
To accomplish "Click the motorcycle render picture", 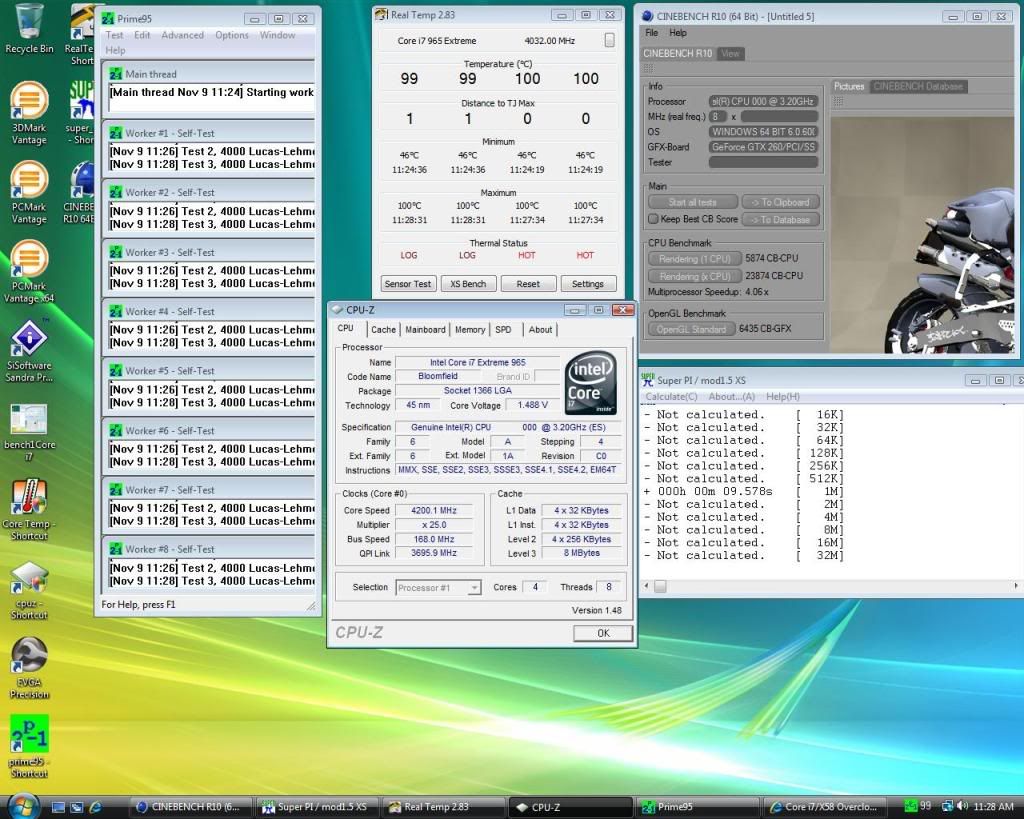I will pos(923,234).
